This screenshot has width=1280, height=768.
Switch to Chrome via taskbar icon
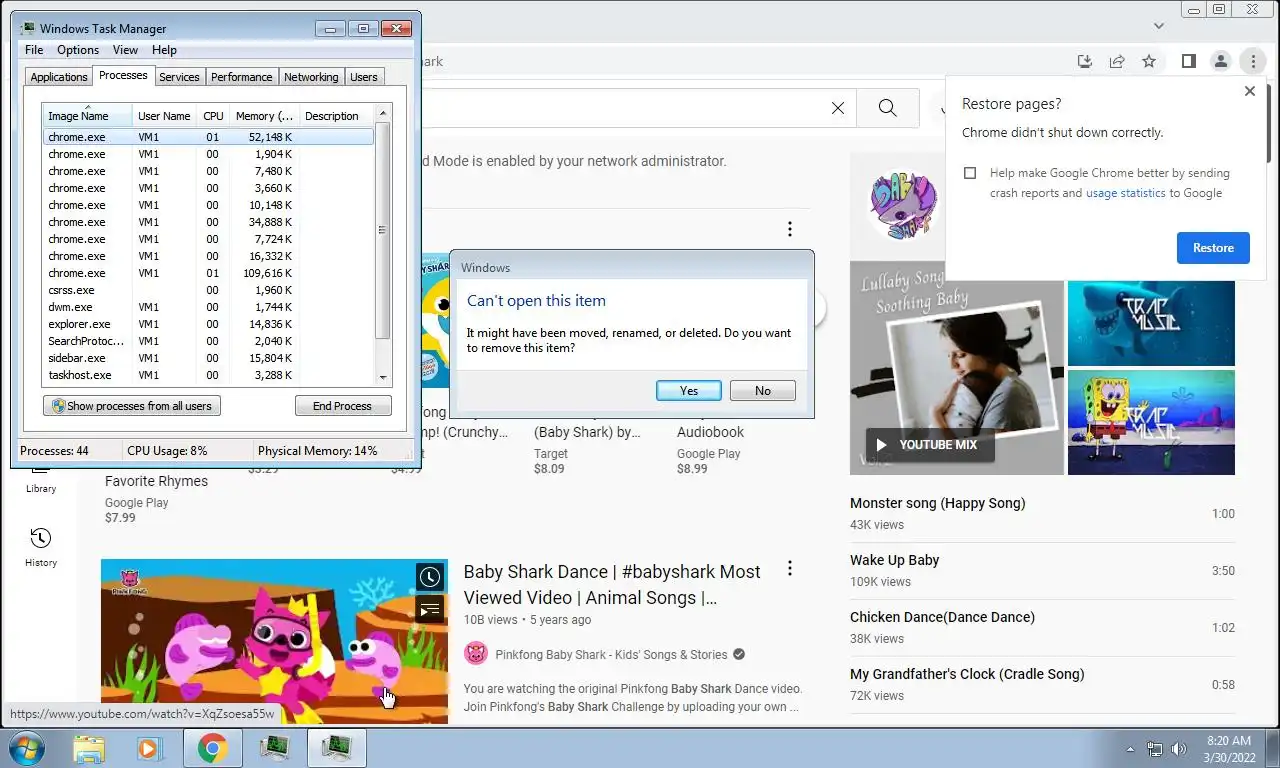click(212, 748)
